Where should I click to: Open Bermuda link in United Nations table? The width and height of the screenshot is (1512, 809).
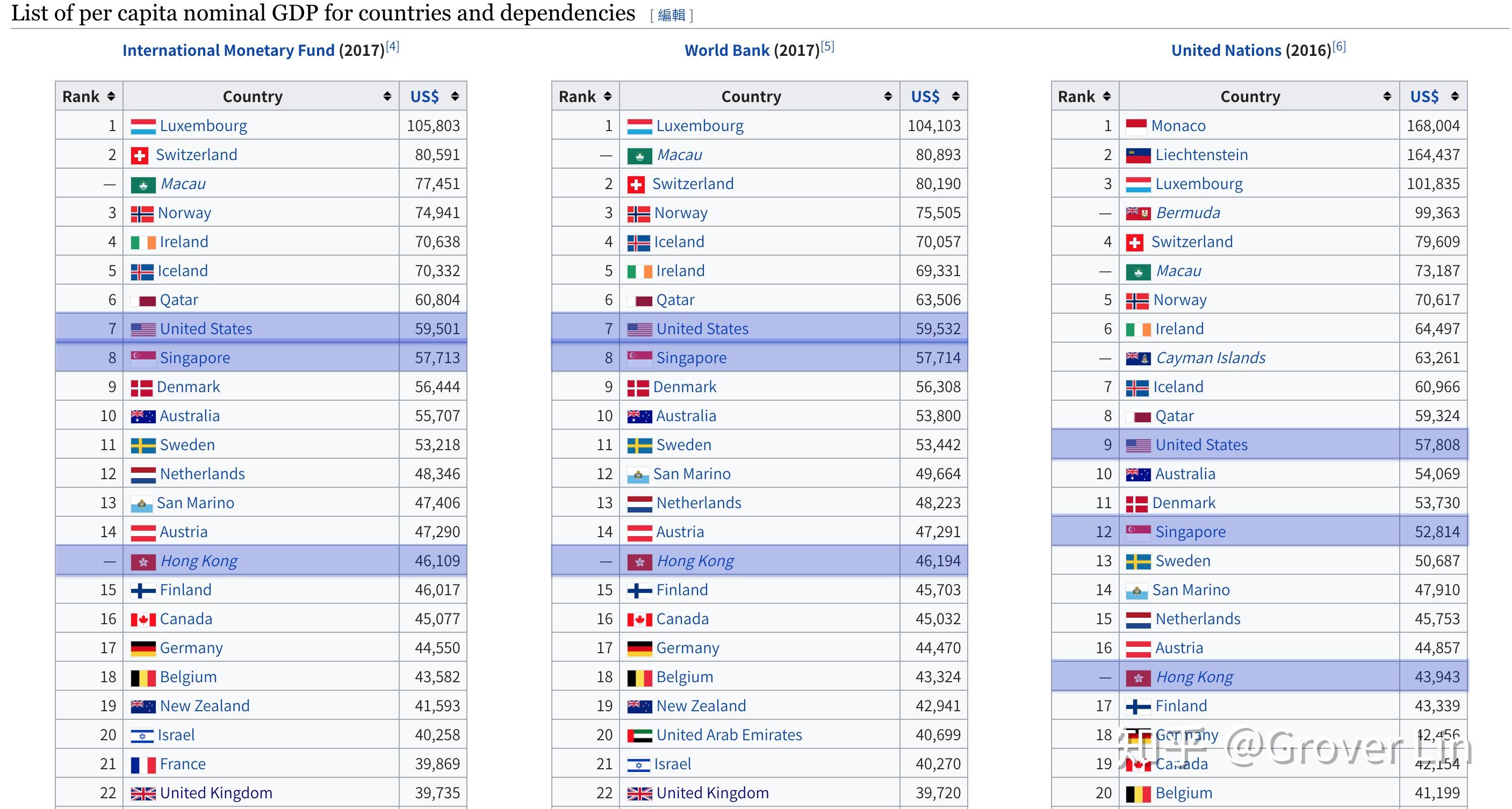[x=1188, y=213]
